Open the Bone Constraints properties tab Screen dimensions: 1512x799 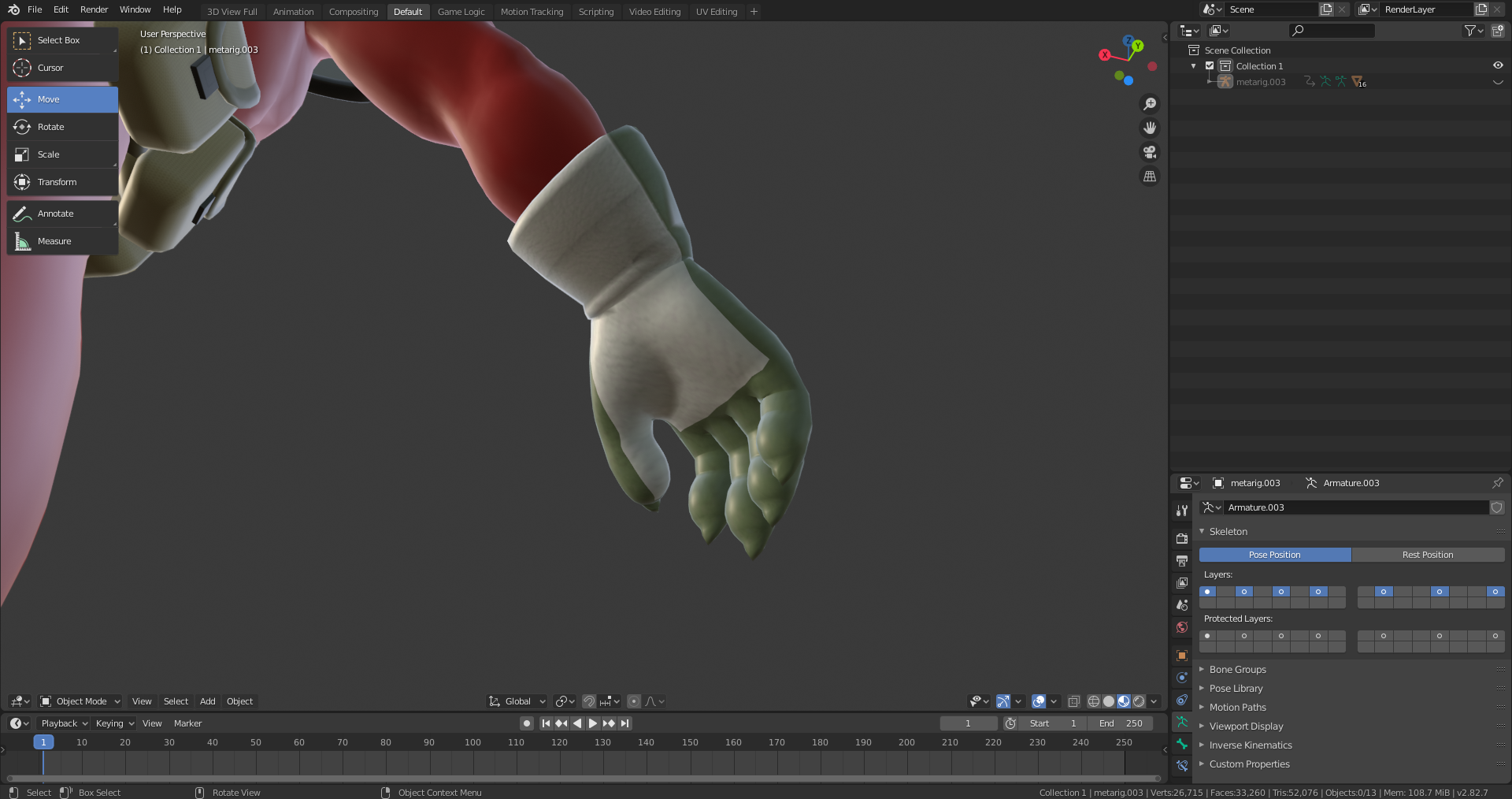coord(1182,766)
